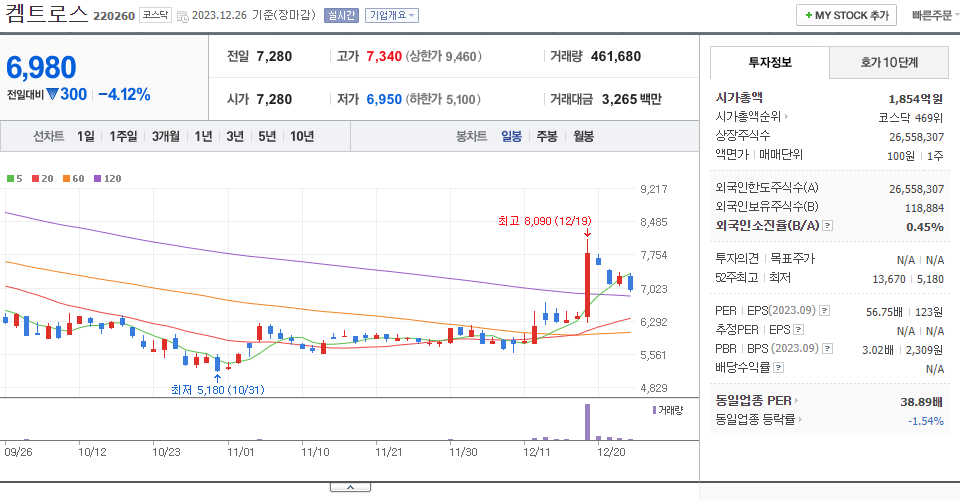Click 고가 value 7,340

tap(384, 56)
